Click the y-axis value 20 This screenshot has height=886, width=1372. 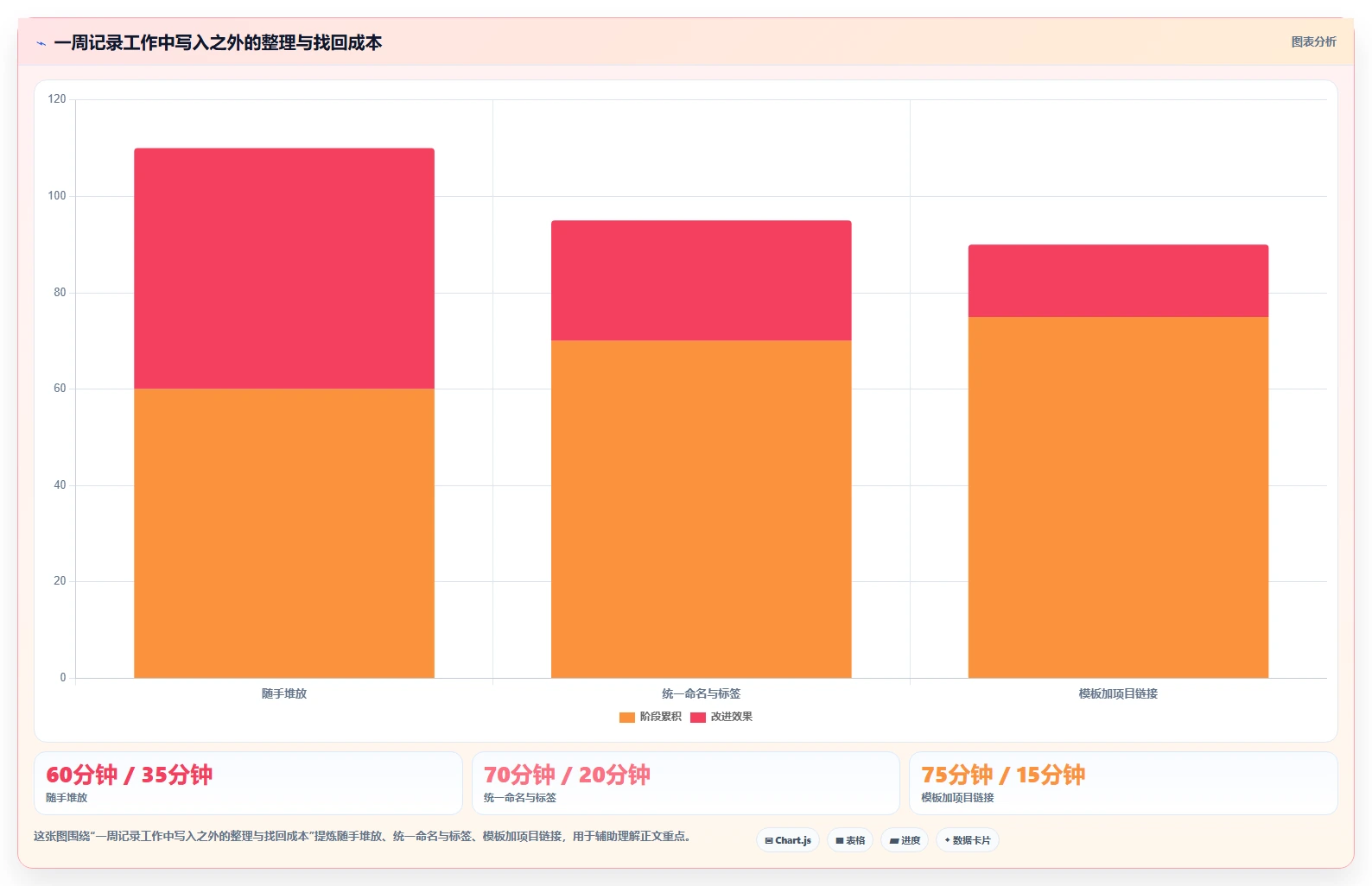point(60,581)
